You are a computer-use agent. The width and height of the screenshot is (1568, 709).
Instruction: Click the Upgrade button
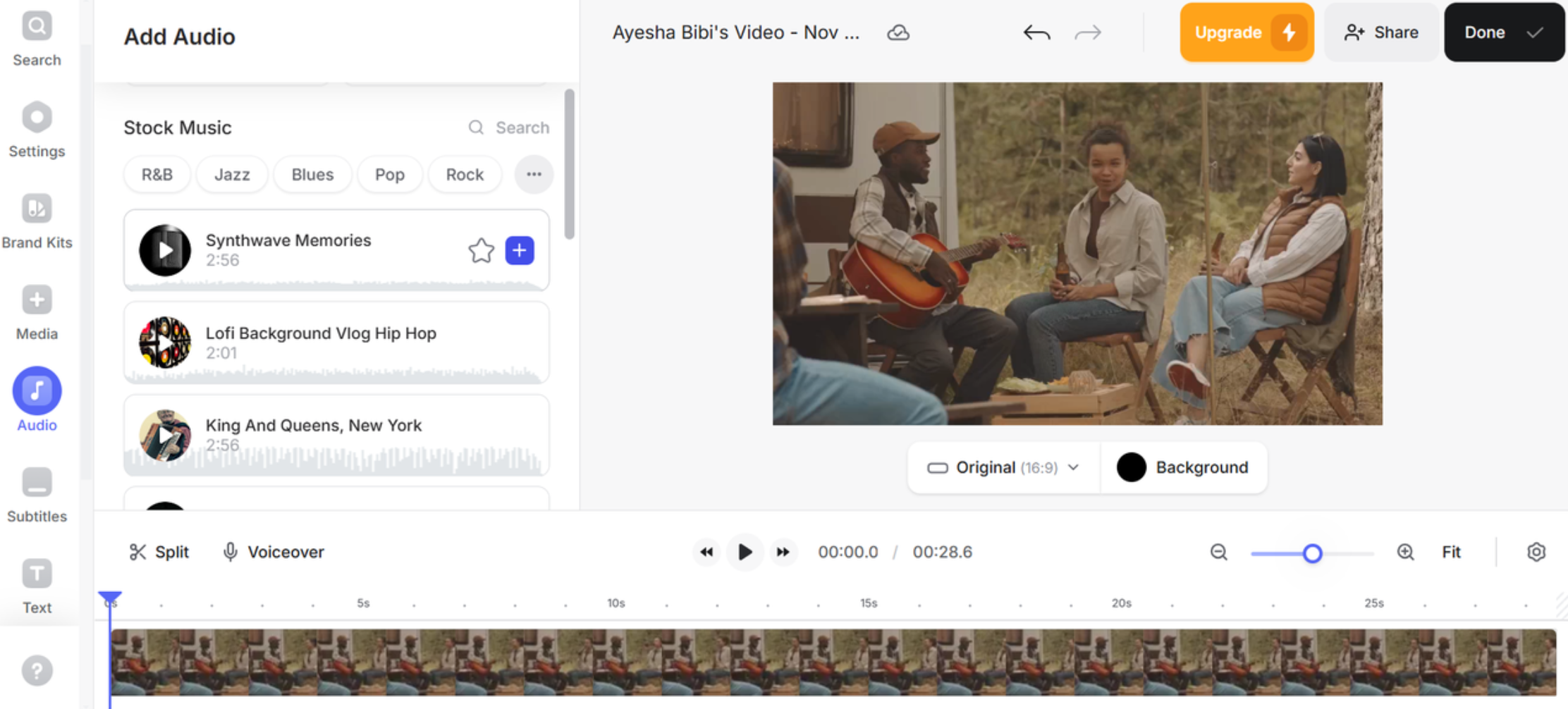(x=1247, y=32)
